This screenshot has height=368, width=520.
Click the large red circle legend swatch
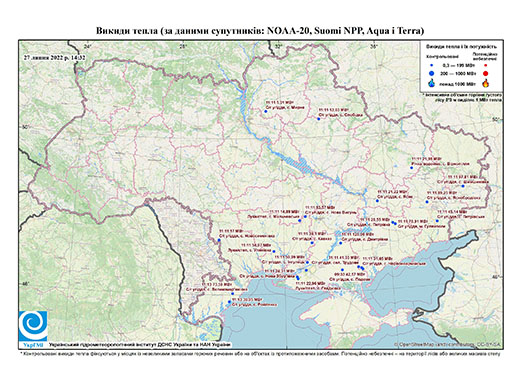click(x=486, y=74)
